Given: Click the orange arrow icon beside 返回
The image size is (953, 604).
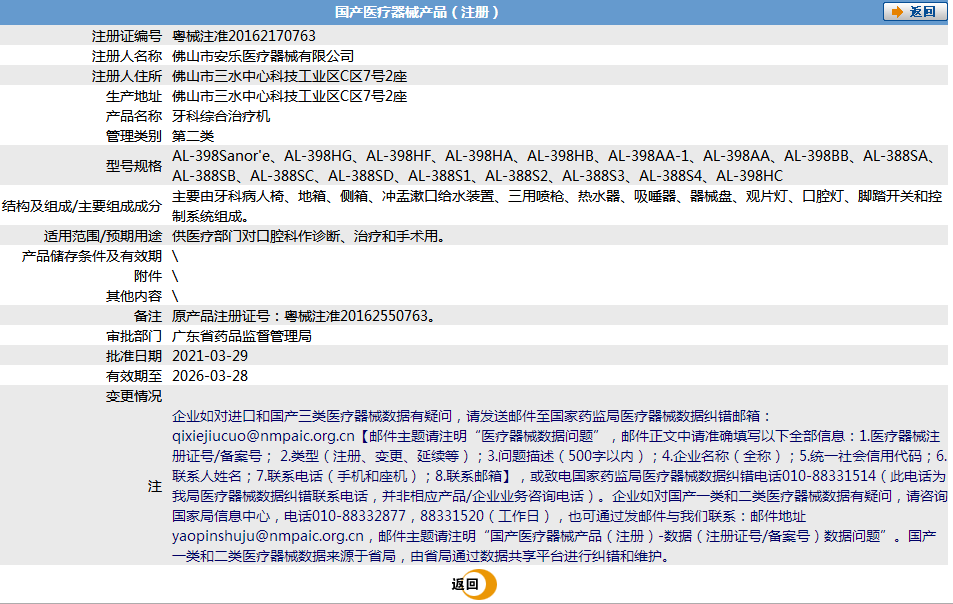Looking at the screenshot, I should click(897, 12).
